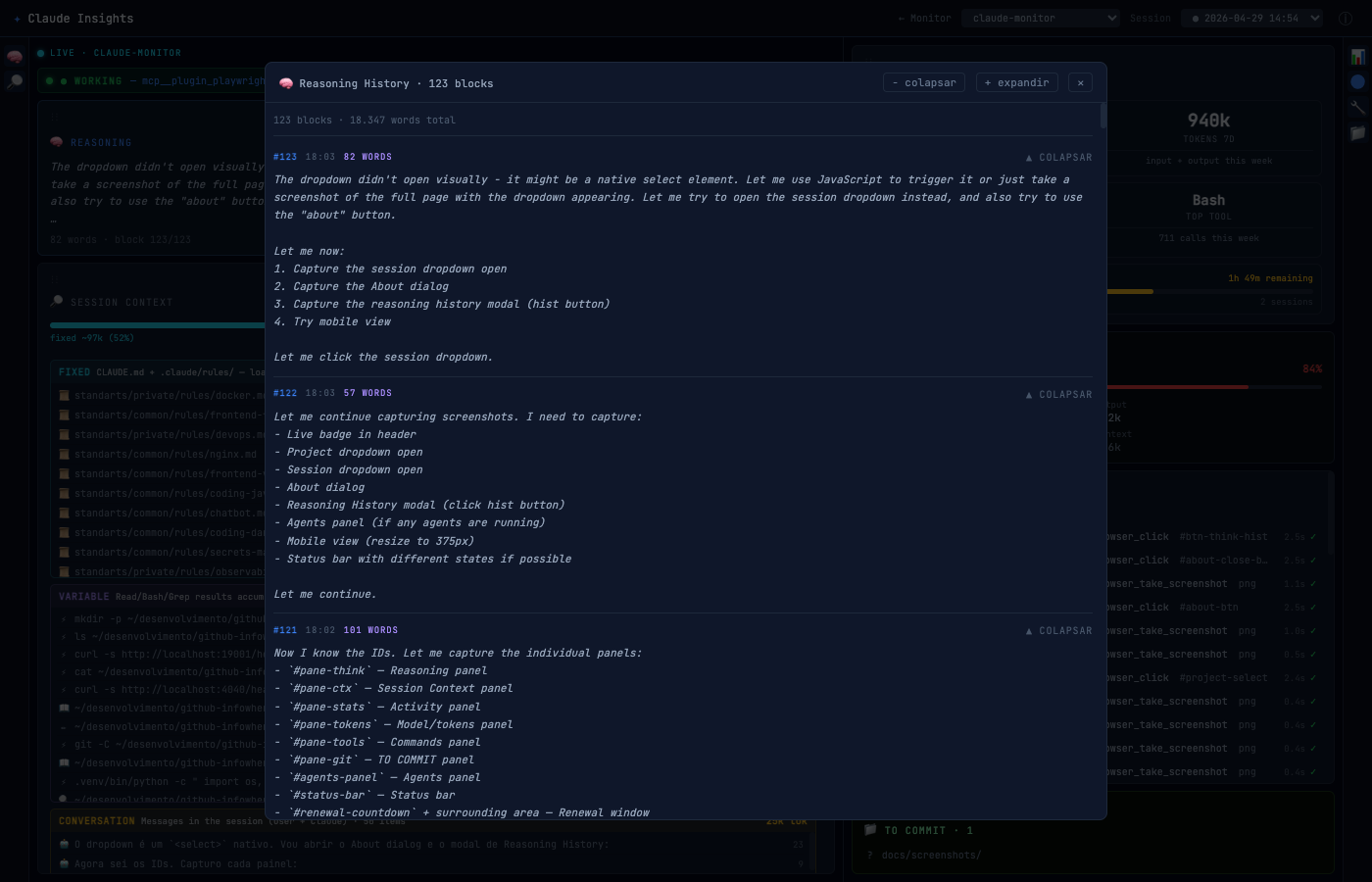
Task: Open the magnifier session context sidebar icon
Action: 15,82
